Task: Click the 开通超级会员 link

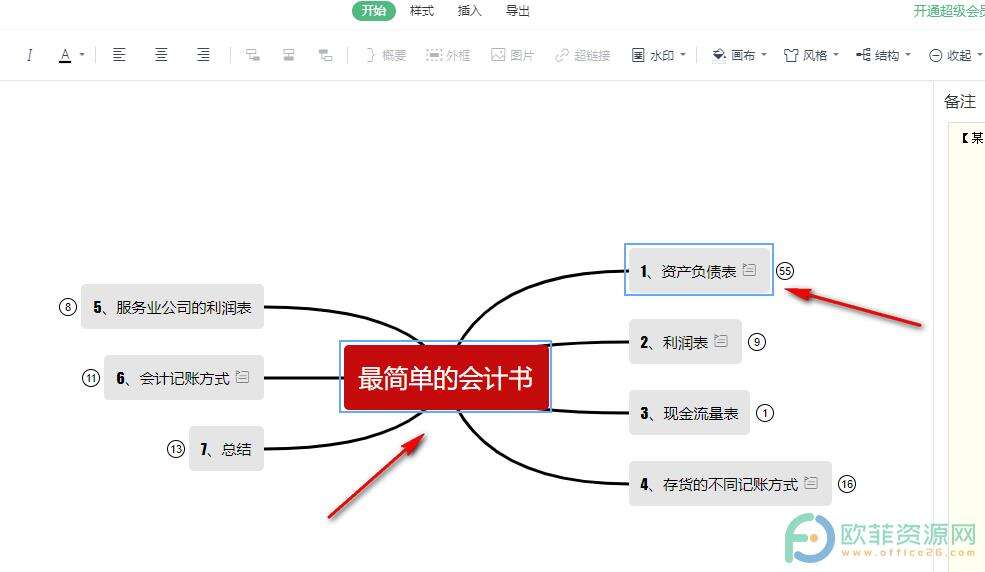Action: pos(949,11)
